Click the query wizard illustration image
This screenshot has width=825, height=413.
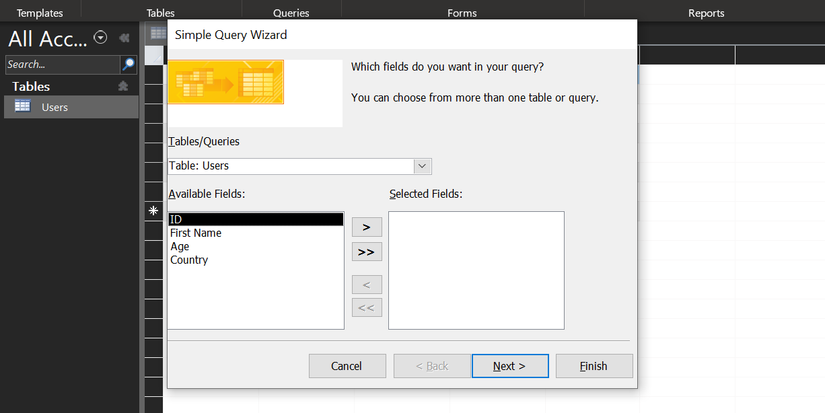click(x=226, y=82)
